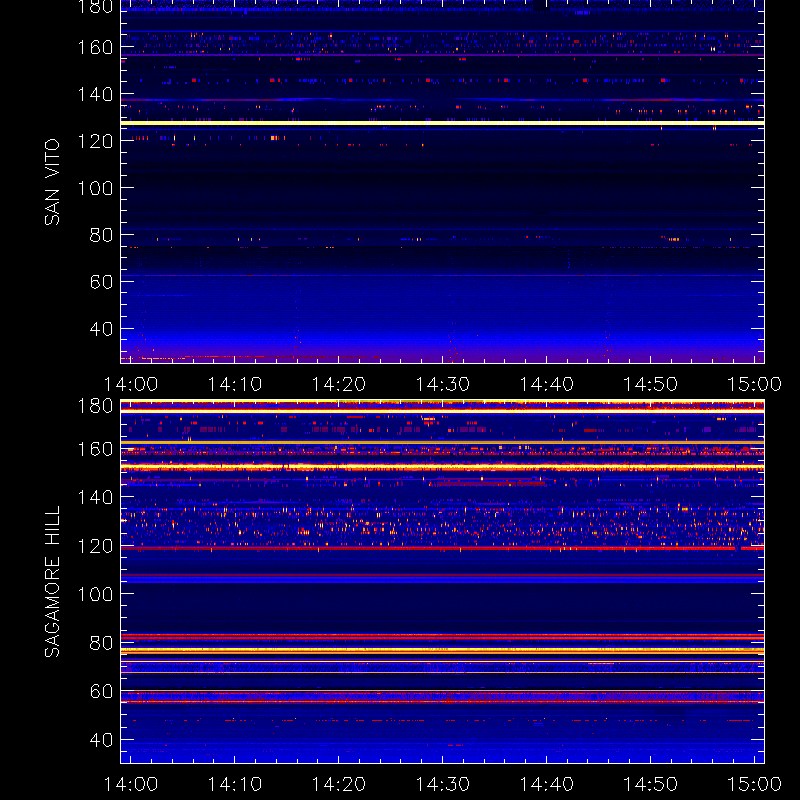800x800 pixels.
Task: Click the 14:00 time label under Sagamore Hill plot
Action: click(x=131, y=784)
